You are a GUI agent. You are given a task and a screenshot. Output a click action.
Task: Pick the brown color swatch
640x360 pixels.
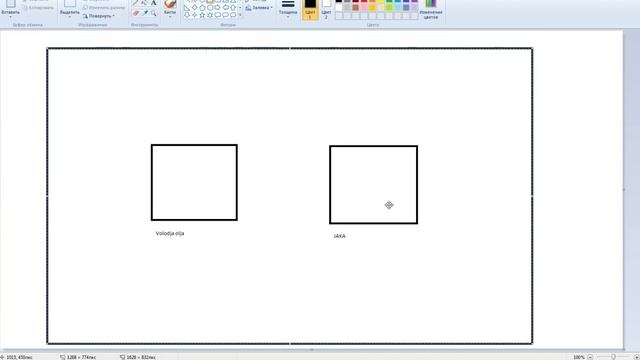click(x=356, y=7)
